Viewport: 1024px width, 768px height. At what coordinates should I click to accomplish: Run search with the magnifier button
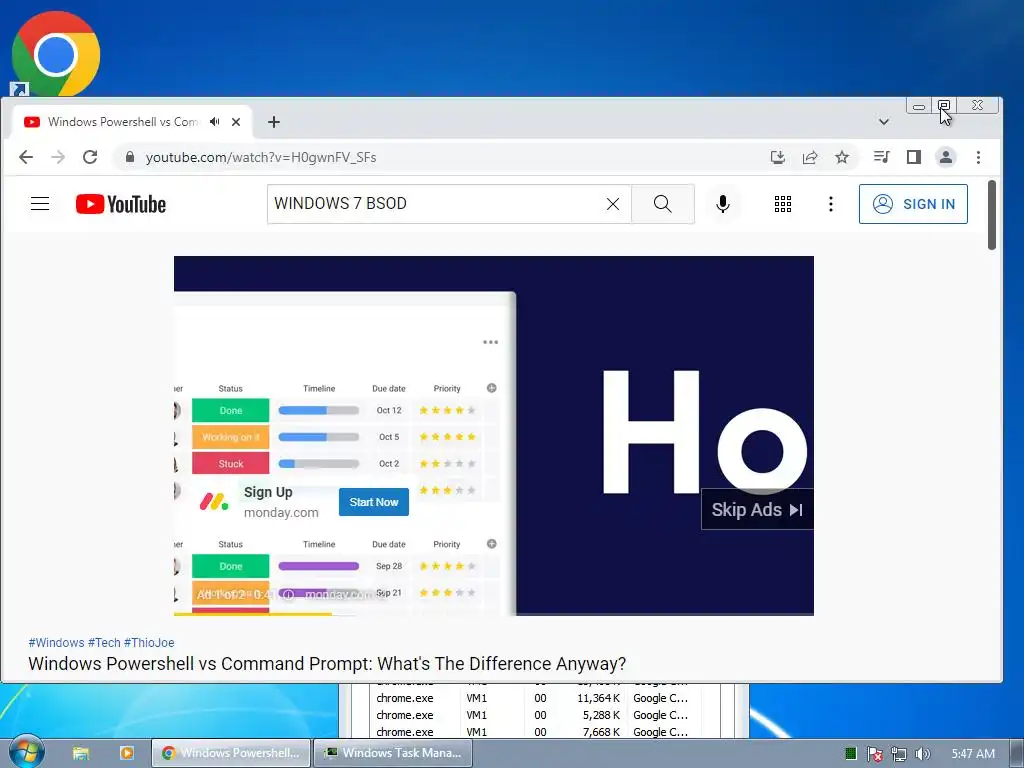tap(663, 204)
